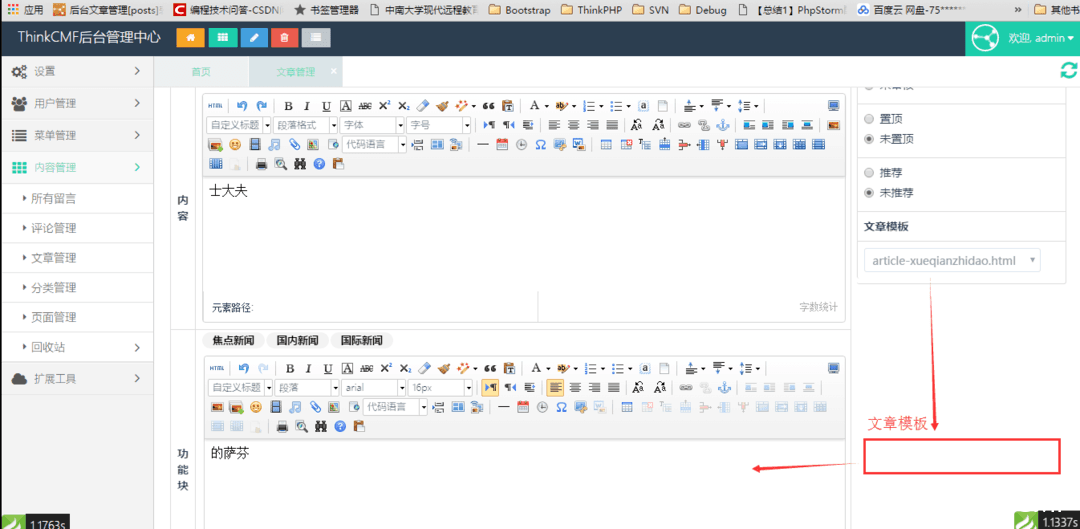The width and height of the screenshot is (1080, 529).
Task: Open search-replace binoculars in 功能块 editor
Action: (x=320, y=426)
